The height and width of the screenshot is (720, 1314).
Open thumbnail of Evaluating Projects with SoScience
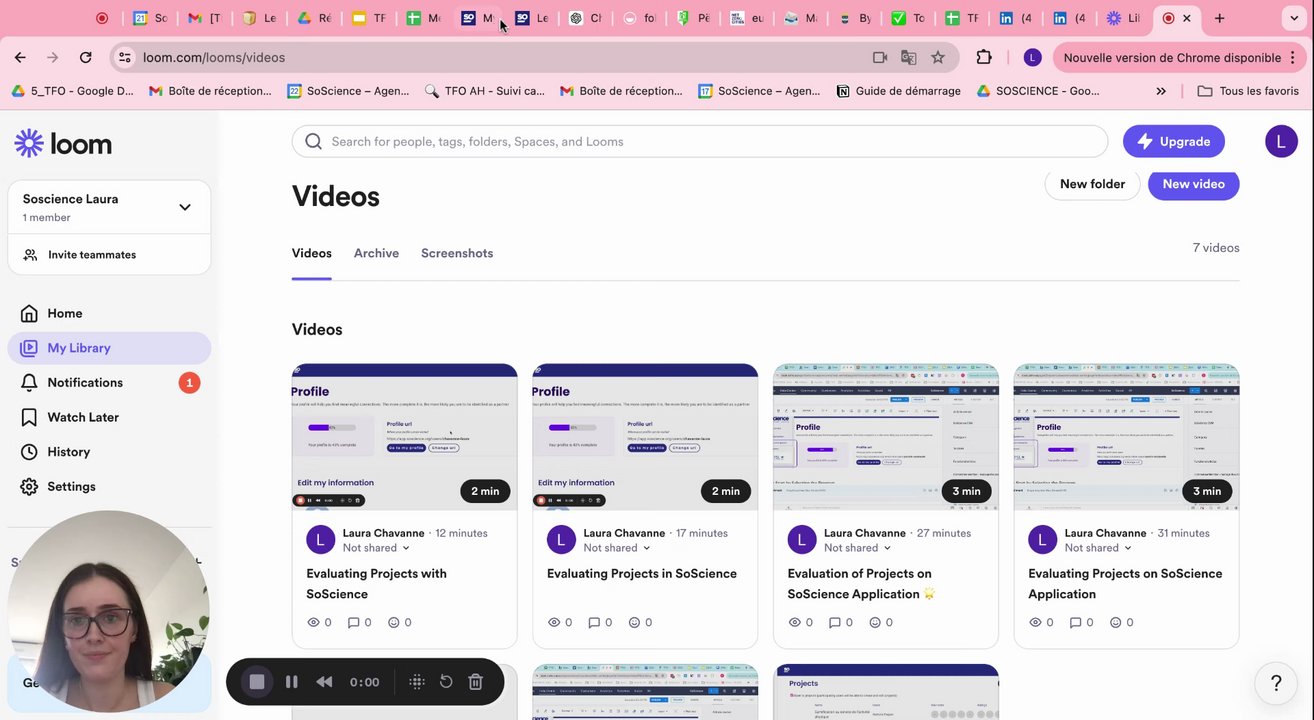[405, 437]
